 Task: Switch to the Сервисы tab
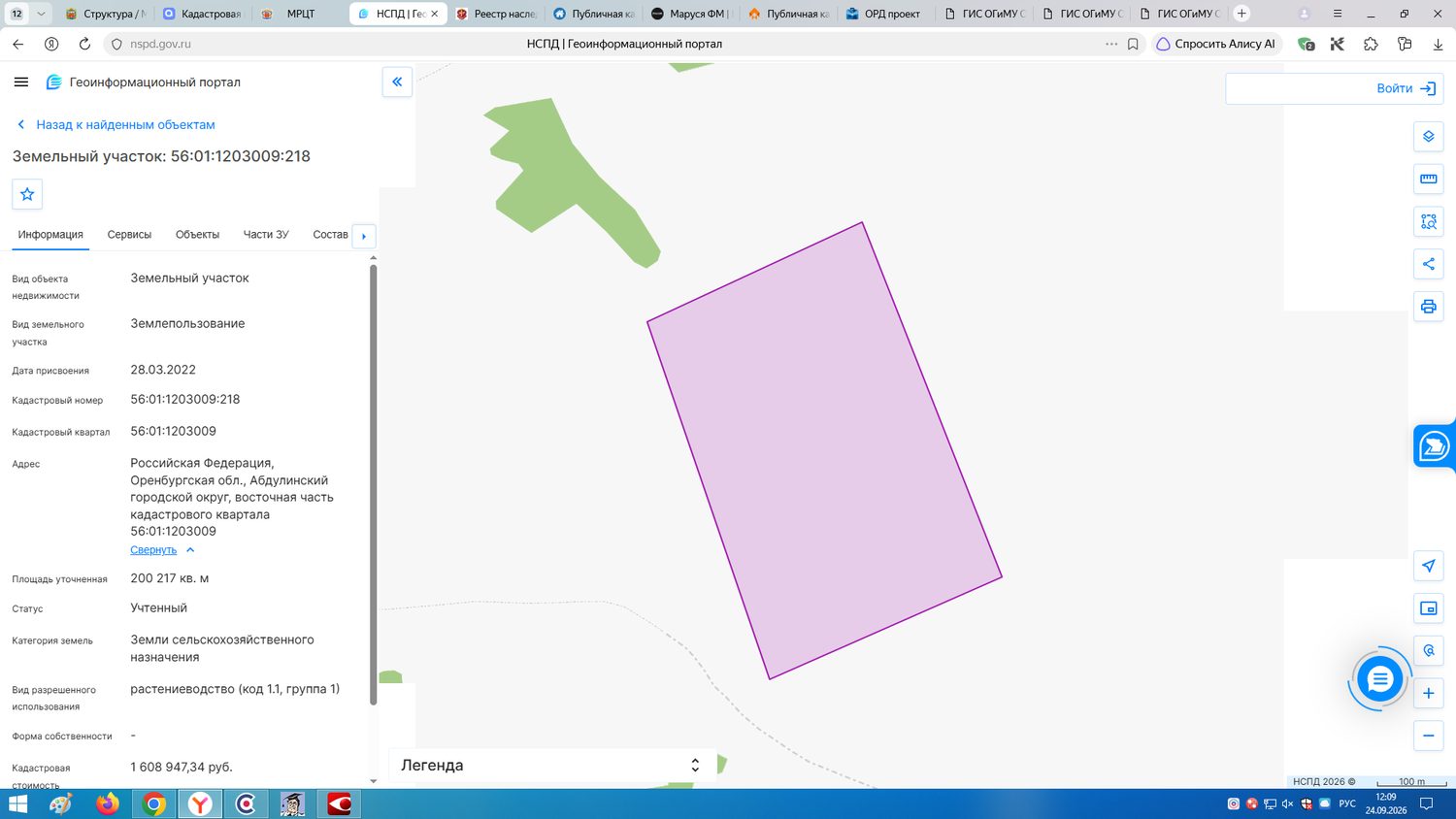tap(129, 235)
